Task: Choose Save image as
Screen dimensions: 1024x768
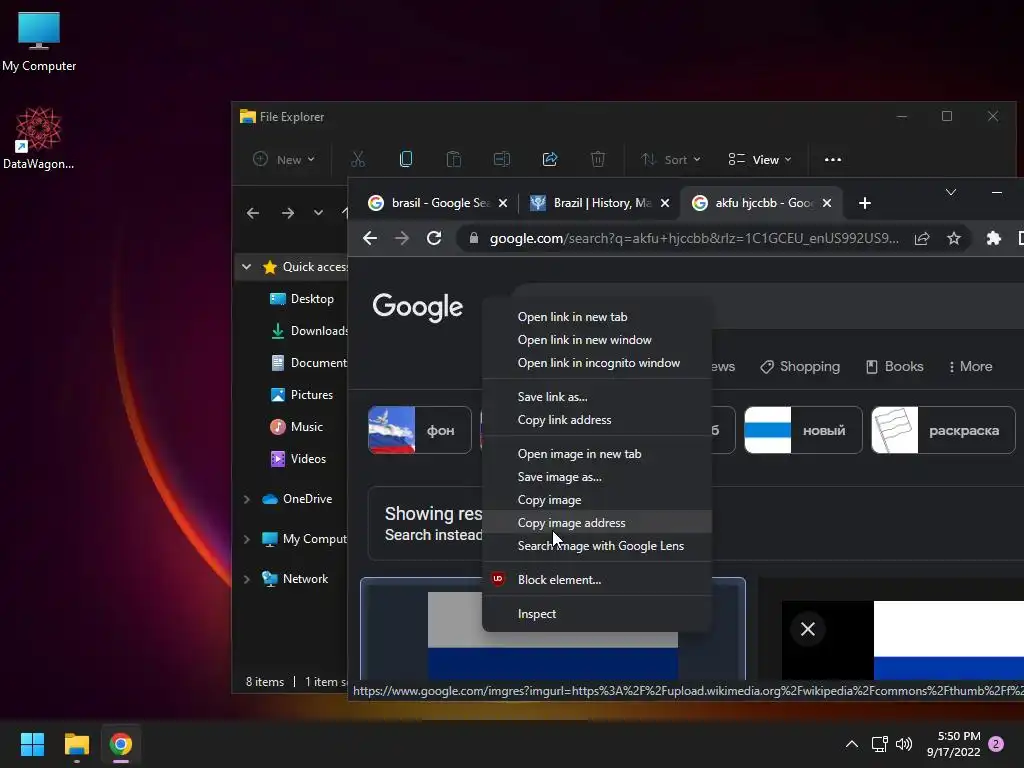Action: pos(597,477)
